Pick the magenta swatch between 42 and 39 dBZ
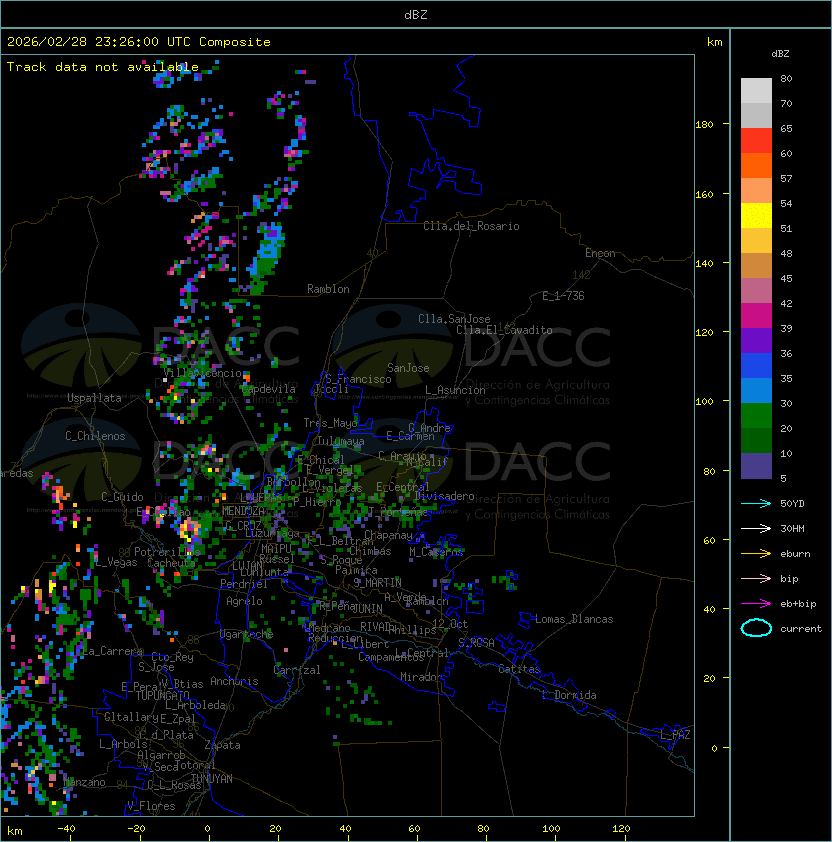Image resolution: width=832 pixels, height=842 pixels. click(x=756, y=316)
